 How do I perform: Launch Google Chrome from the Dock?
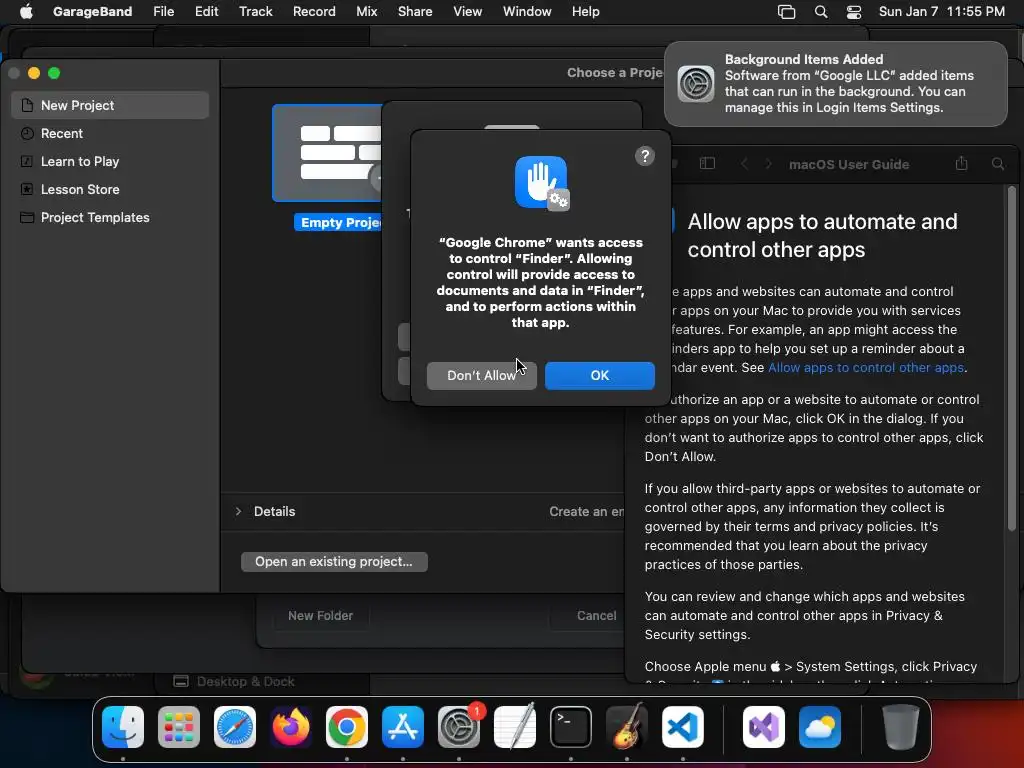click(347, 727)
